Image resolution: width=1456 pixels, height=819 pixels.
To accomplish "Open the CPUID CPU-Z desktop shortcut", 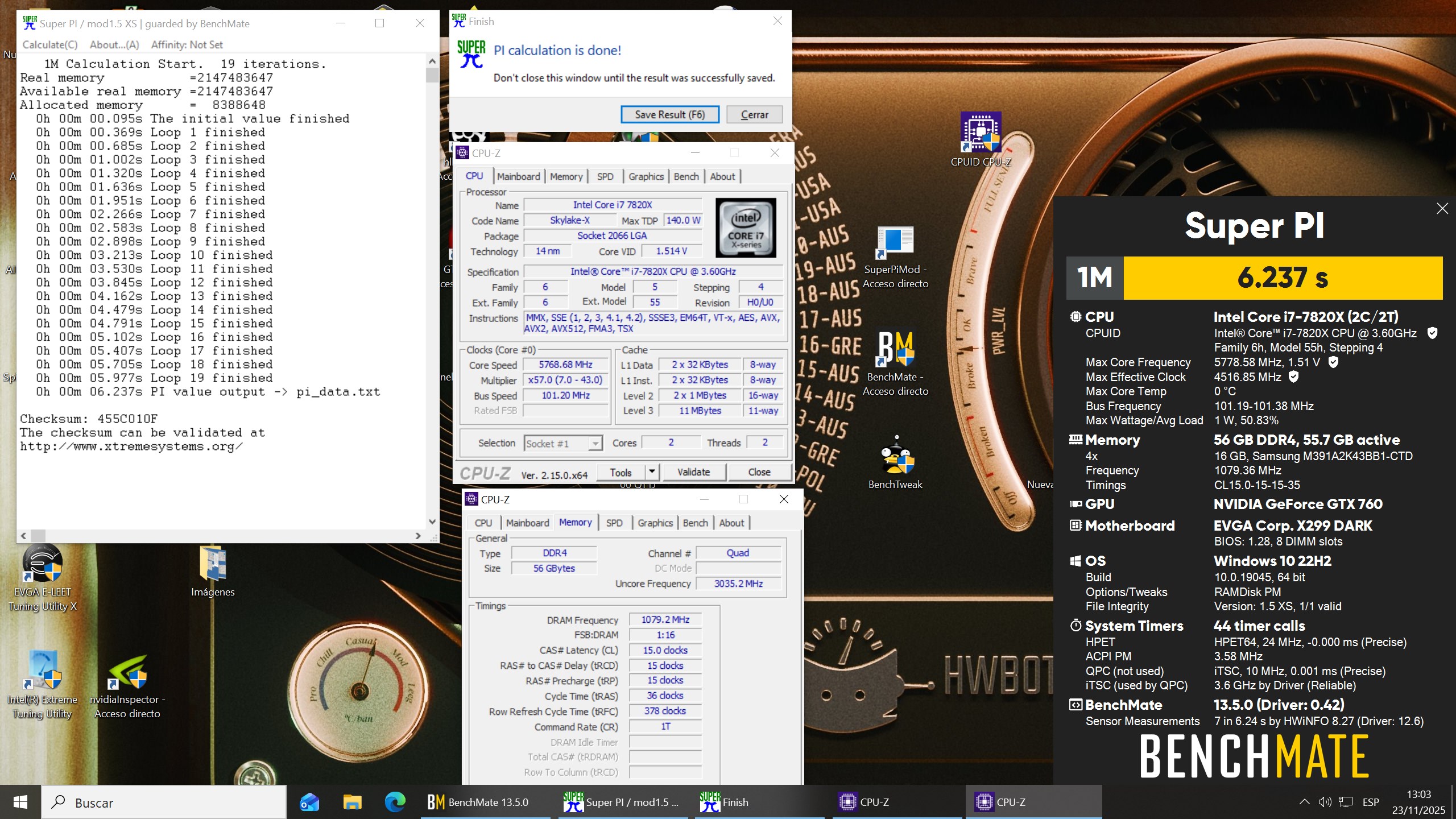I will coord(981,133).
